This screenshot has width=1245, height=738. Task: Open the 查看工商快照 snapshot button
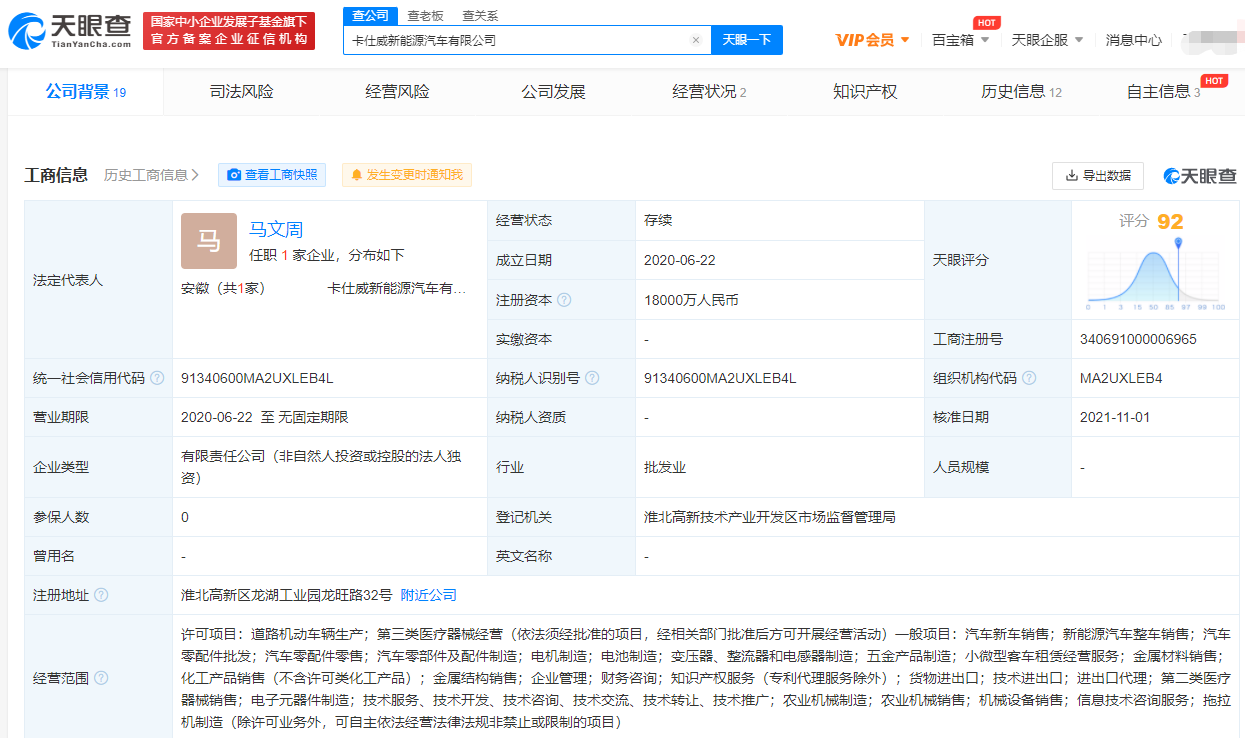(x=273, y=175)
